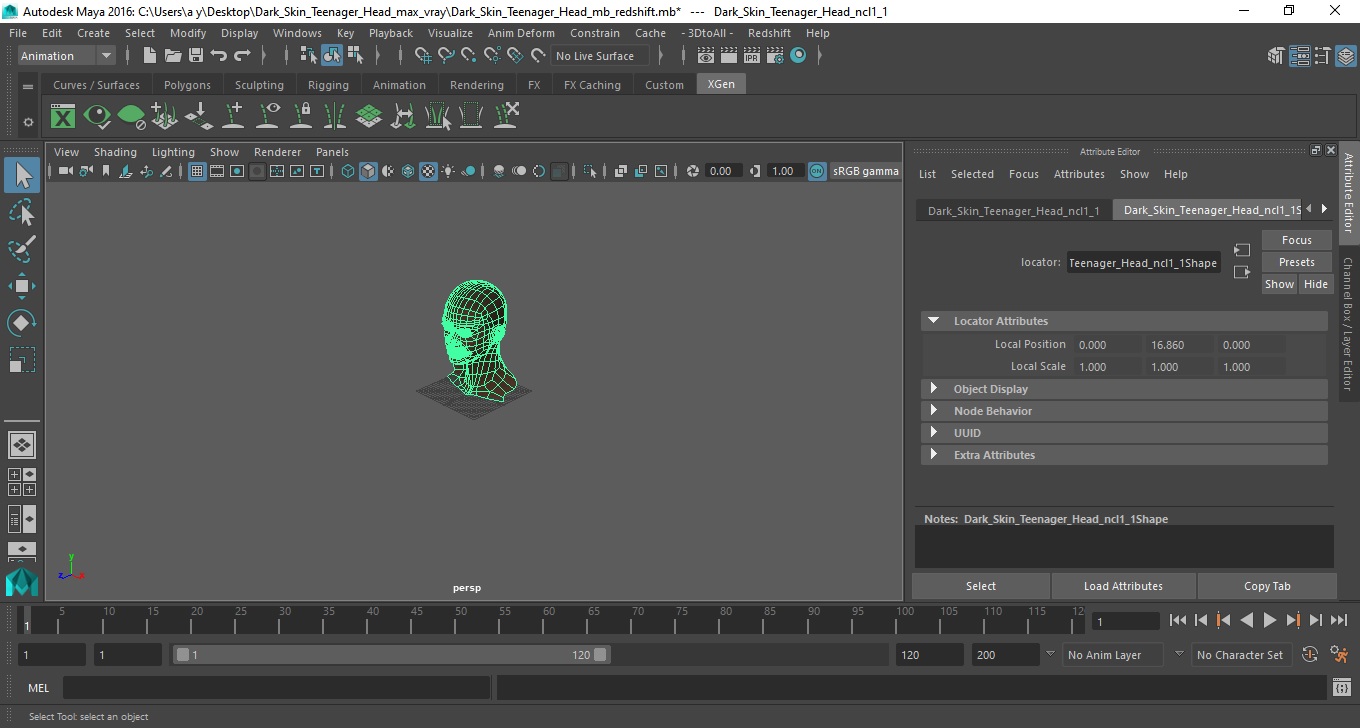Open the XGen window shelf icon

(63, 116)
